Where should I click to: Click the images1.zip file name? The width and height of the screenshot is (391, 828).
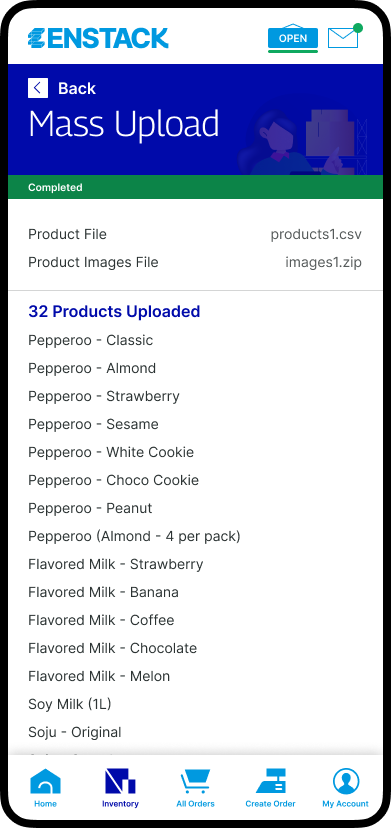pos(323,262)
